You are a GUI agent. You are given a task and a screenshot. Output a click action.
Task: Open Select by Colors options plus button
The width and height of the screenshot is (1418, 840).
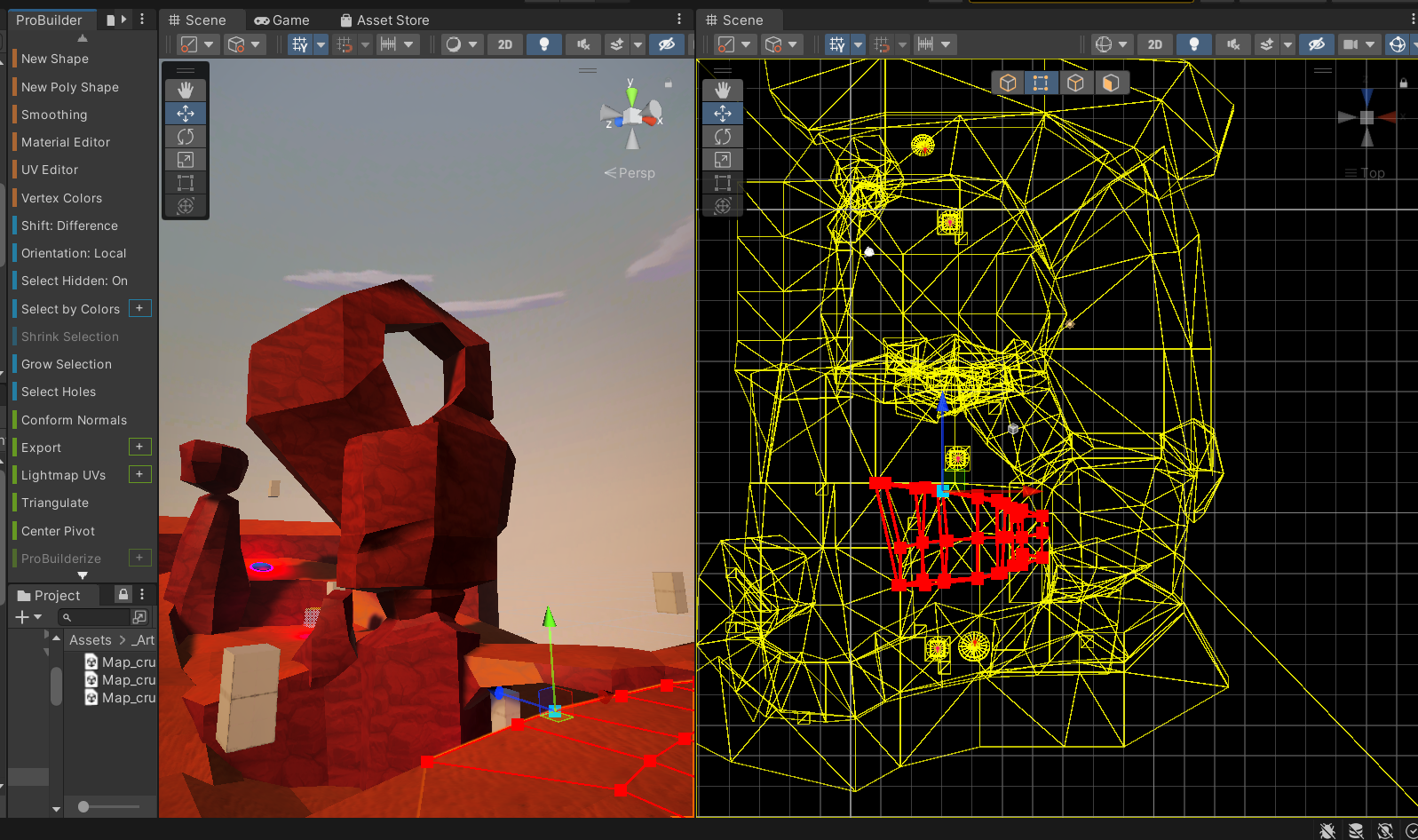pos(139,308)
